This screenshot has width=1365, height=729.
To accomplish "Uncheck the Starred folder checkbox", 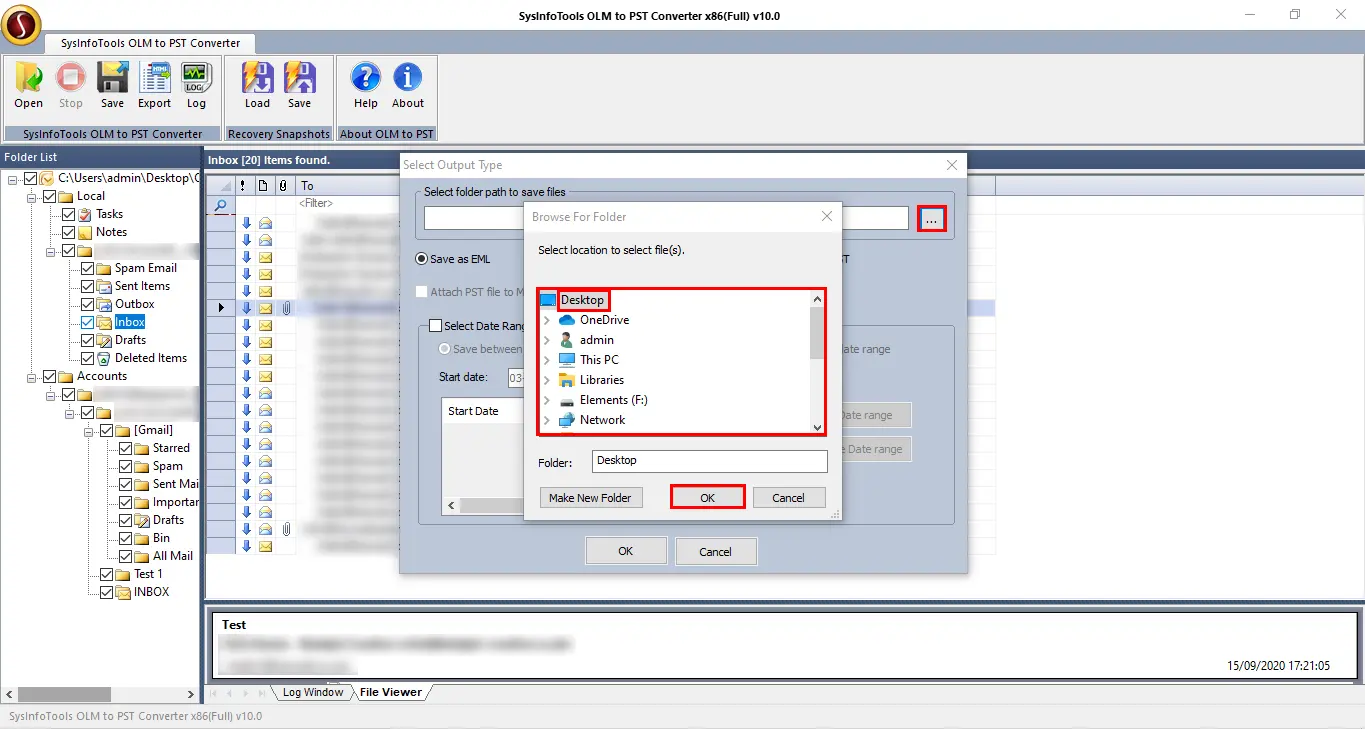I will pos(125,448).
